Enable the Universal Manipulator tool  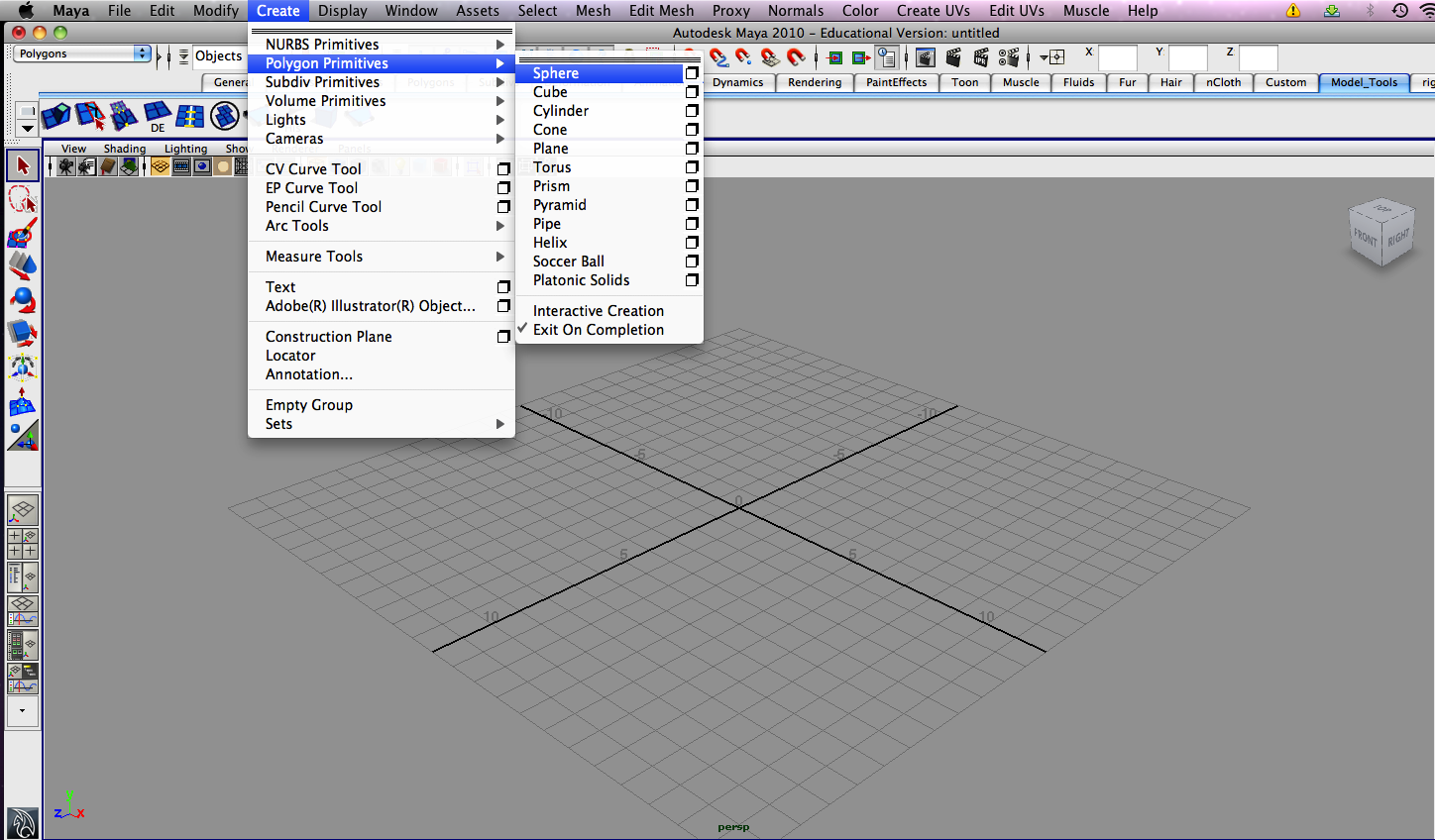[22, 367]
